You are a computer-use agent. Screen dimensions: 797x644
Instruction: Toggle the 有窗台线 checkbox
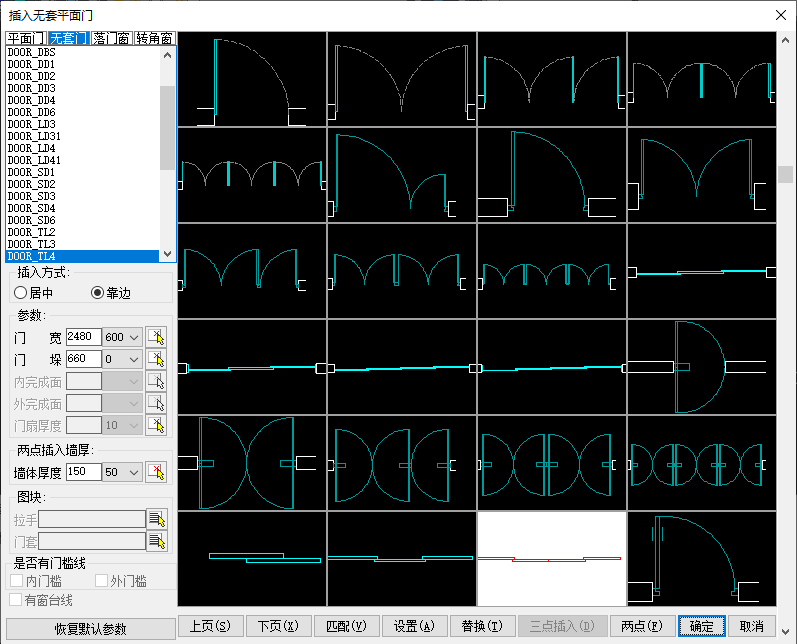pos(16,600)
